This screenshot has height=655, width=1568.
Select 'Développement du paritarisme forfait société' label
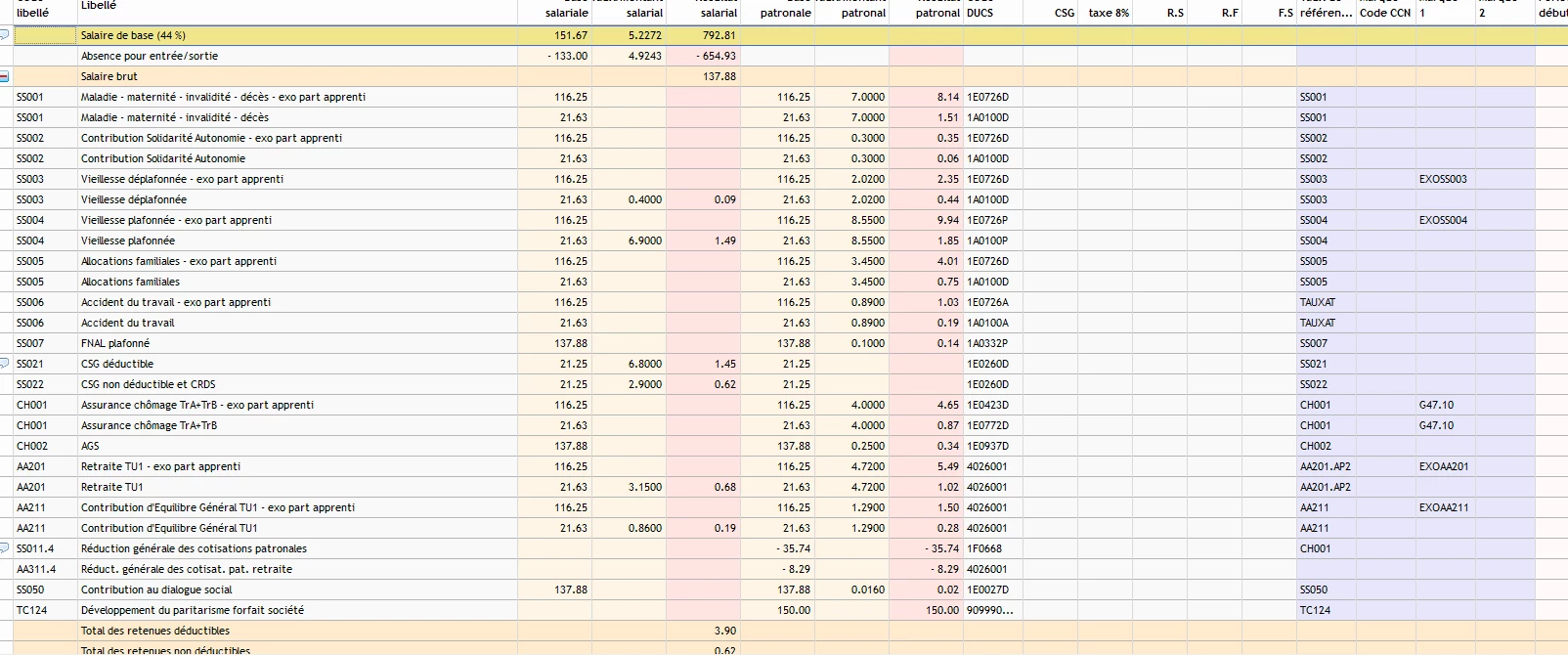tap(193, 610)
